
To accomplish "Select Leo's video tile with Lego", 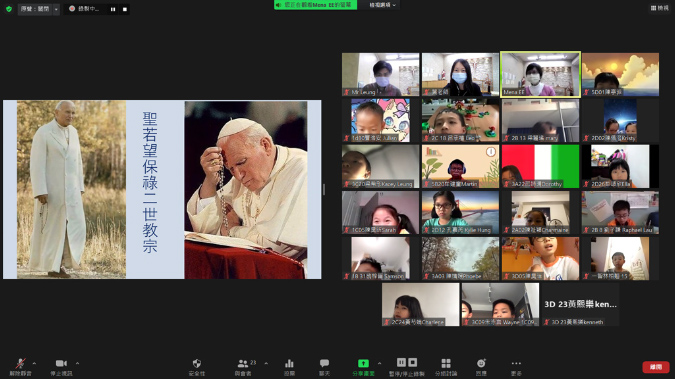I will click(460, 120).
